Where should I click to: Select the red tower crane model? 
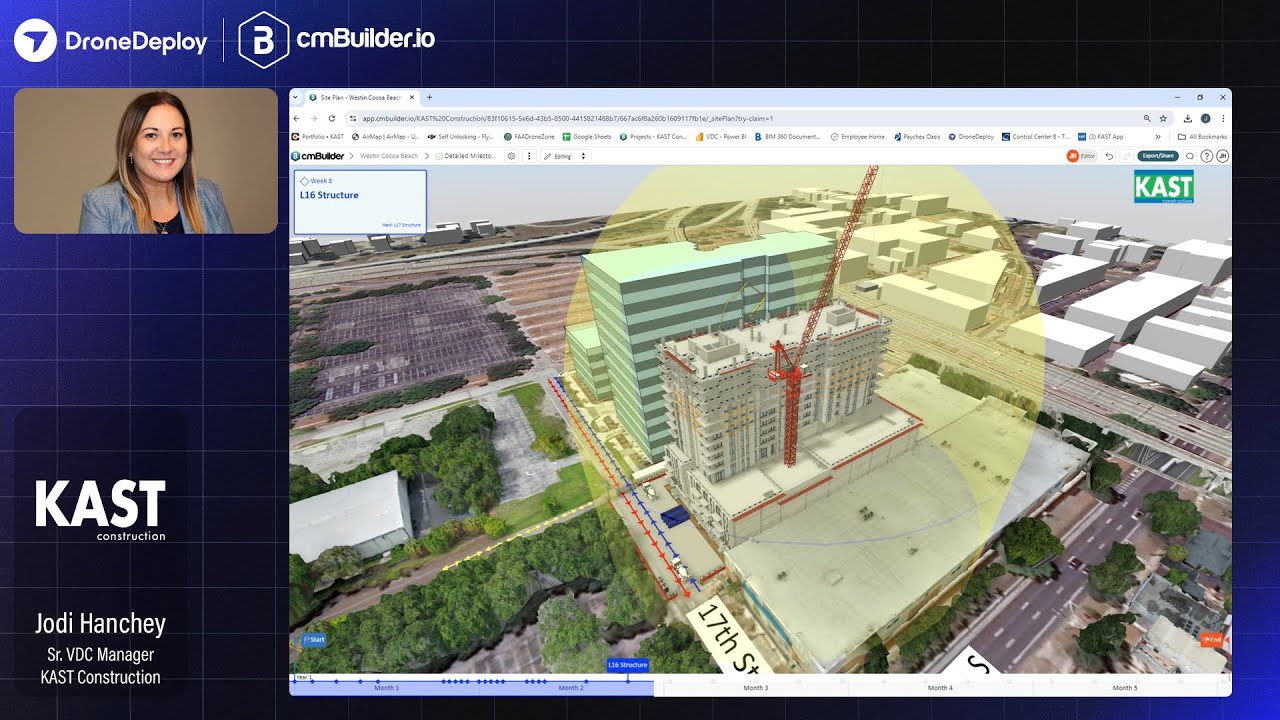795,400
